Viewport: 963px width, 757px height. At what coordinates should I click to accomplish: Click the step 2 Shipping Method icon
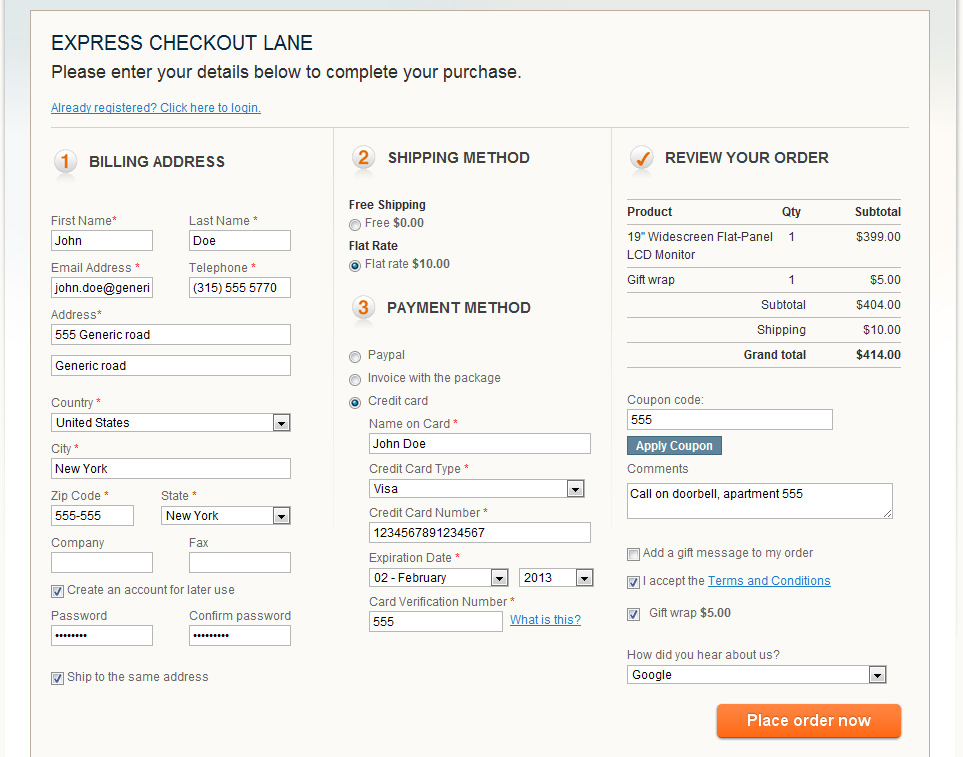pos(363,158)
